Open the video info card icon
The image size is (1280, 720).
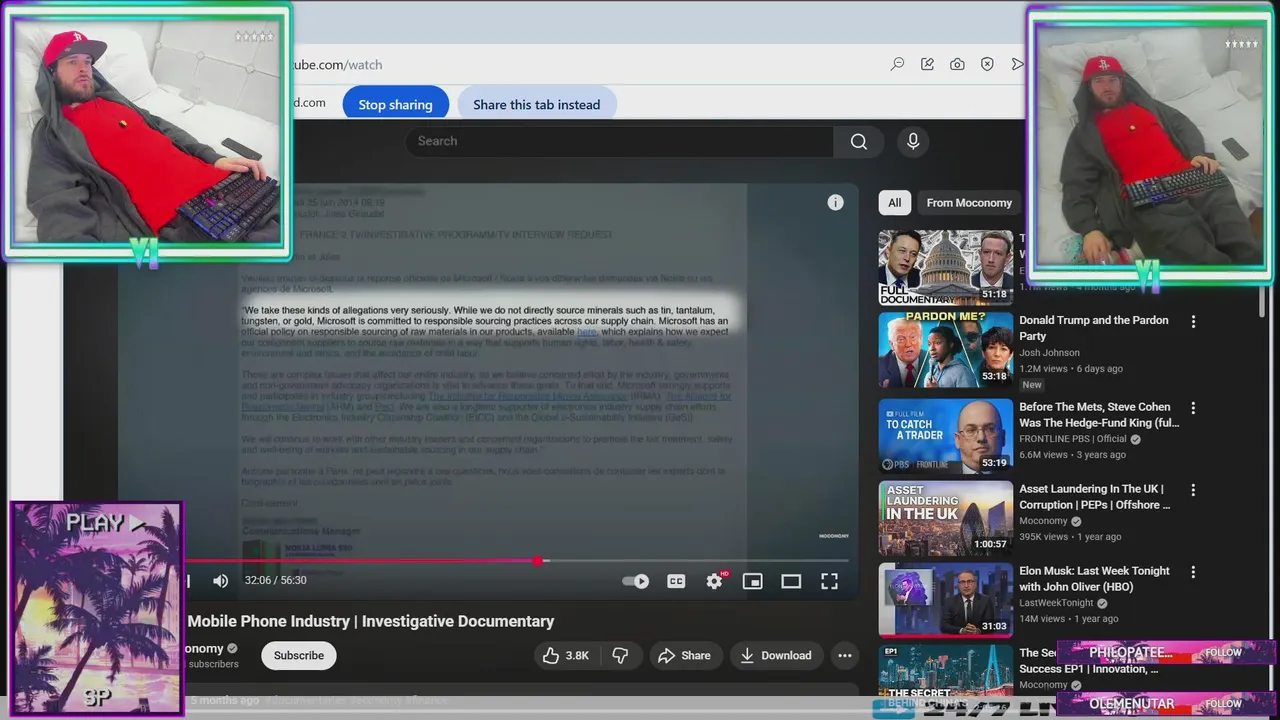tap(835, 202)
